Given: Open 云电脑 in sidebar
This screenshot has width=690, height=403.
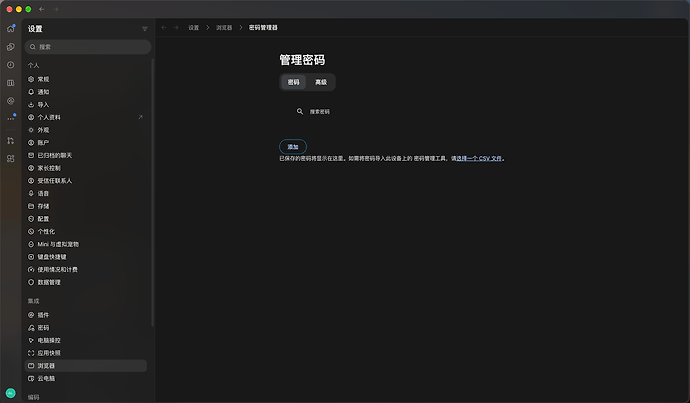Looking at the screenshot, I should 86,378.
